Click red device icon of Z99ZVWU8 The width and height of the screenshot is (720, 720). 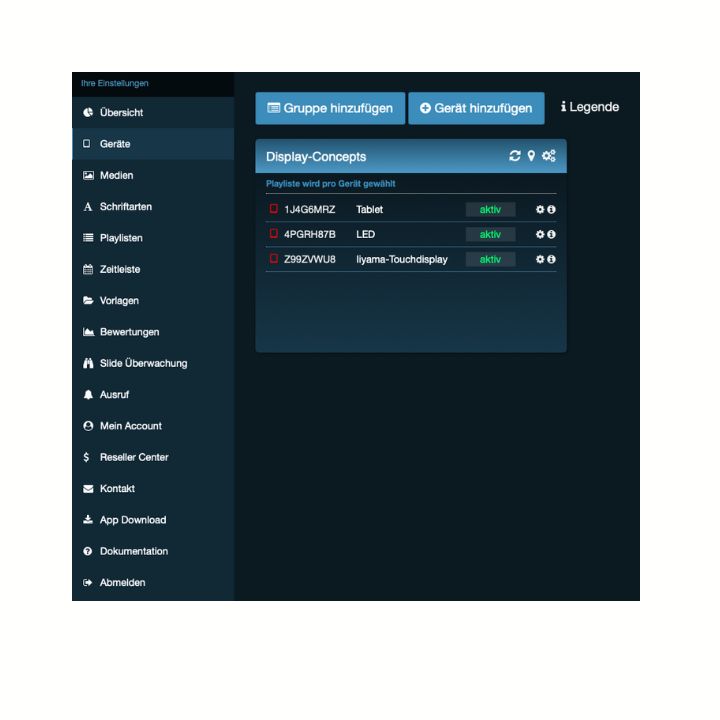point(274,259)
